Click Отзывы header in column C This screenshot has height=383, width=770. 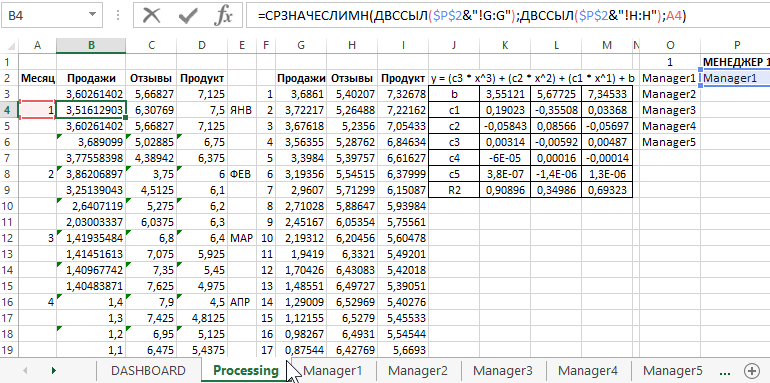(151, 78)
